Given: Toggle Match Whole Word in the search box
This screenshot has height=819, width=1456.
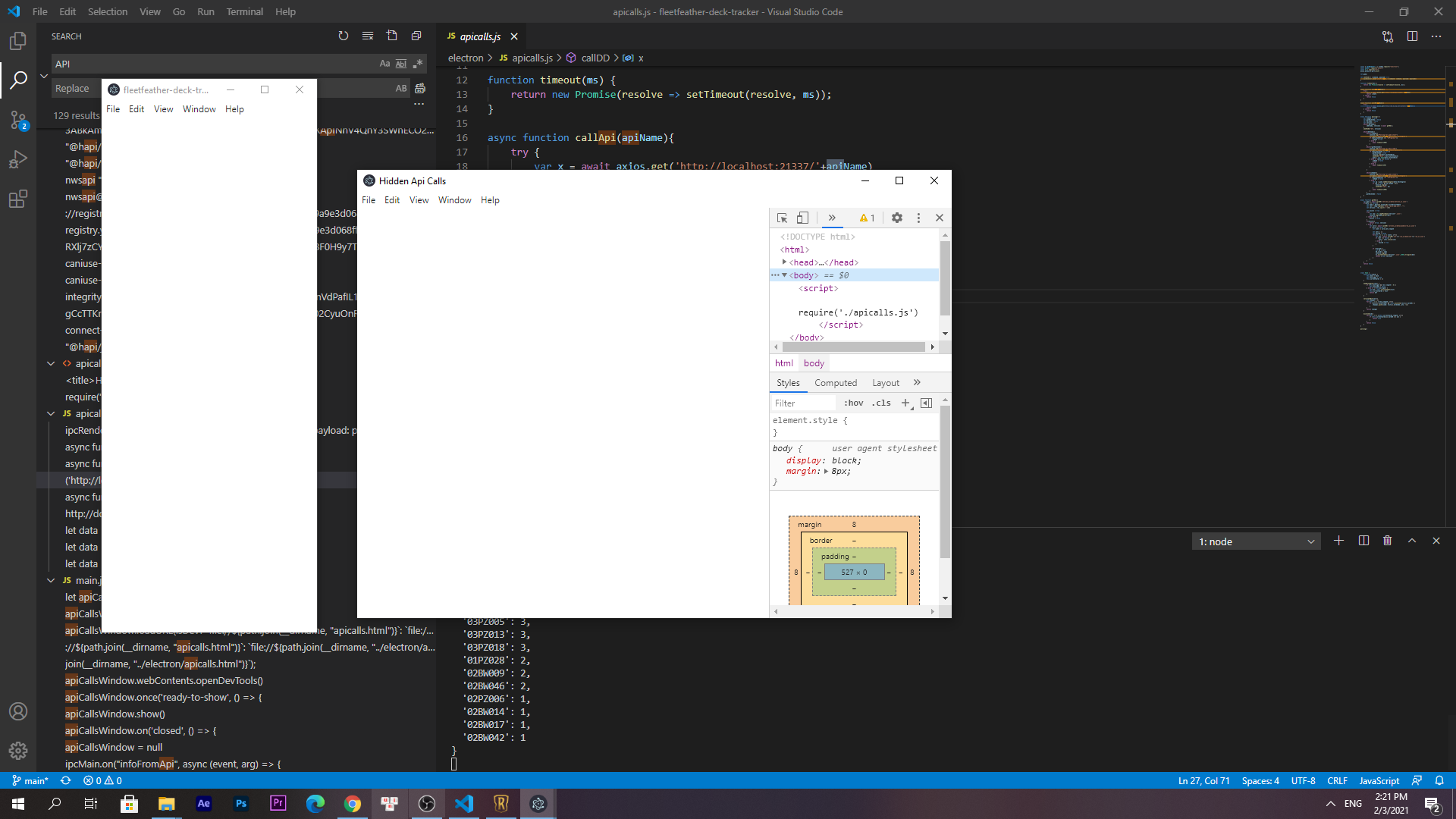Looking at the screenshot, I should click(401, 64).
